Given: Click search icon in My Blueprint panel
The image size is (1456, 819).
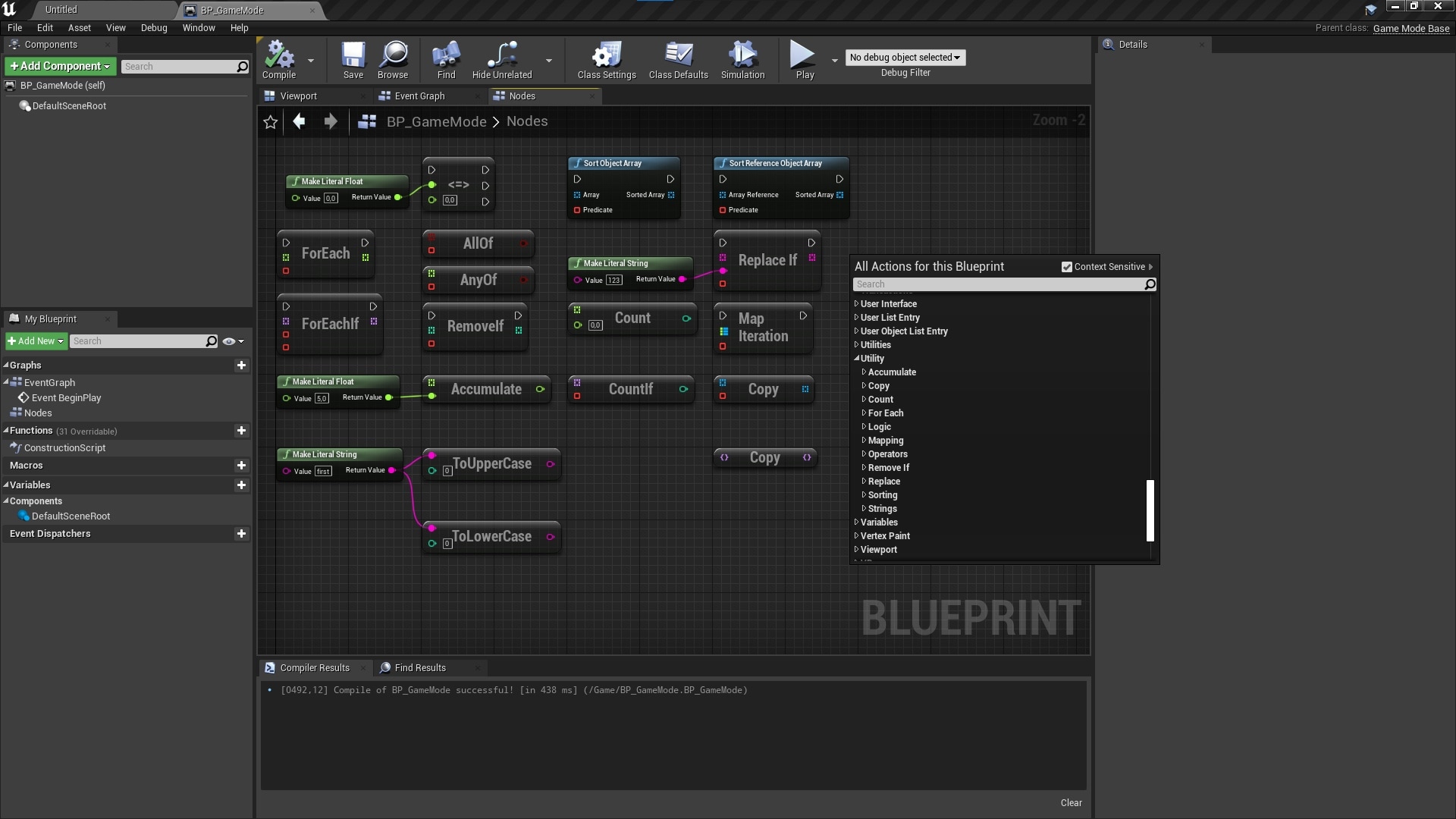Looking at the screenshot, I should pyautogui.click(x=212, y=341).
